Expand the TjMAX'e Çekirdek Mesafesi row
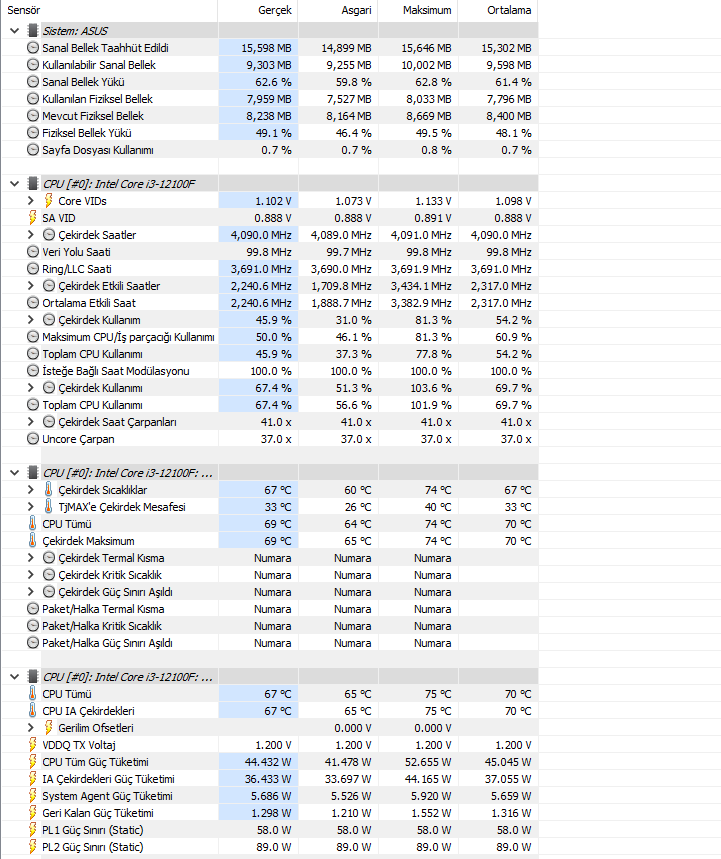 click(x=31, y=506)
